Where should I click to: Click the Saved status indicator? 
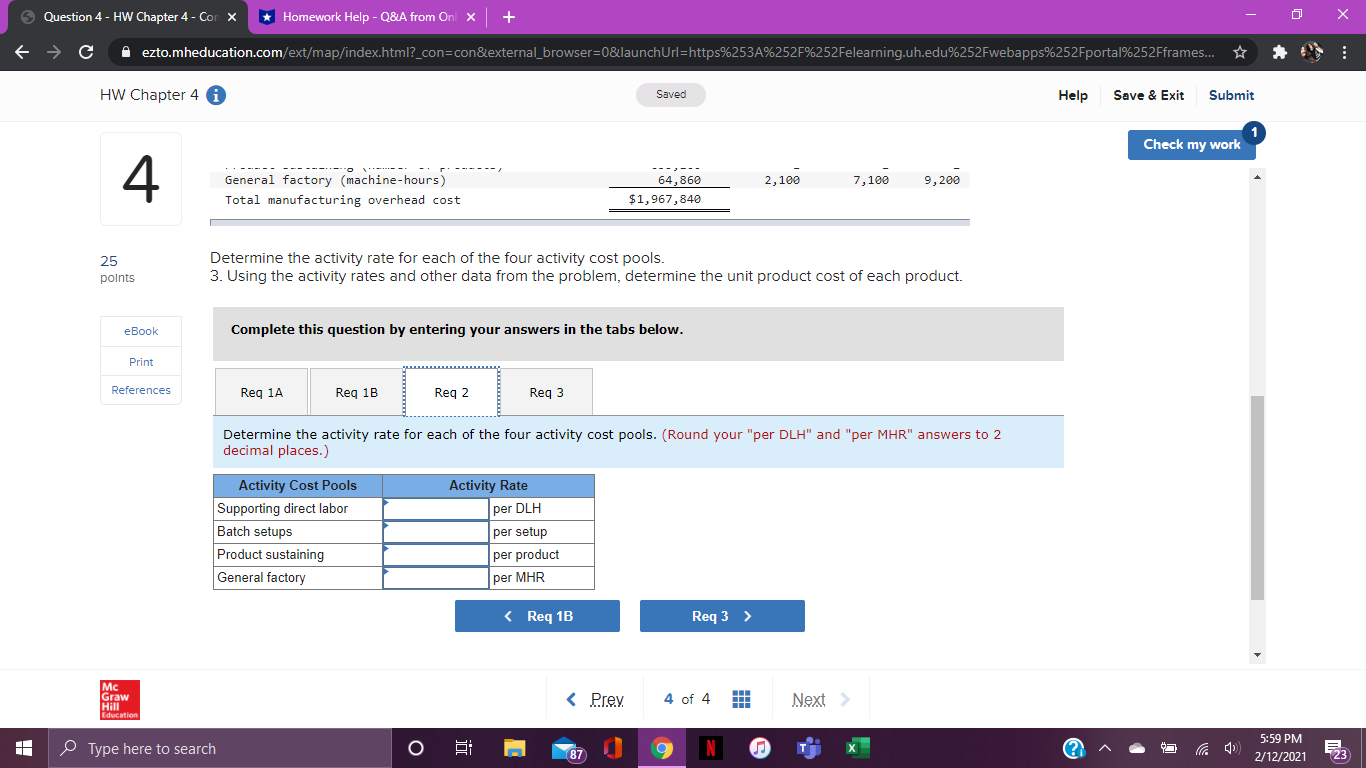[x=671, y=94]
